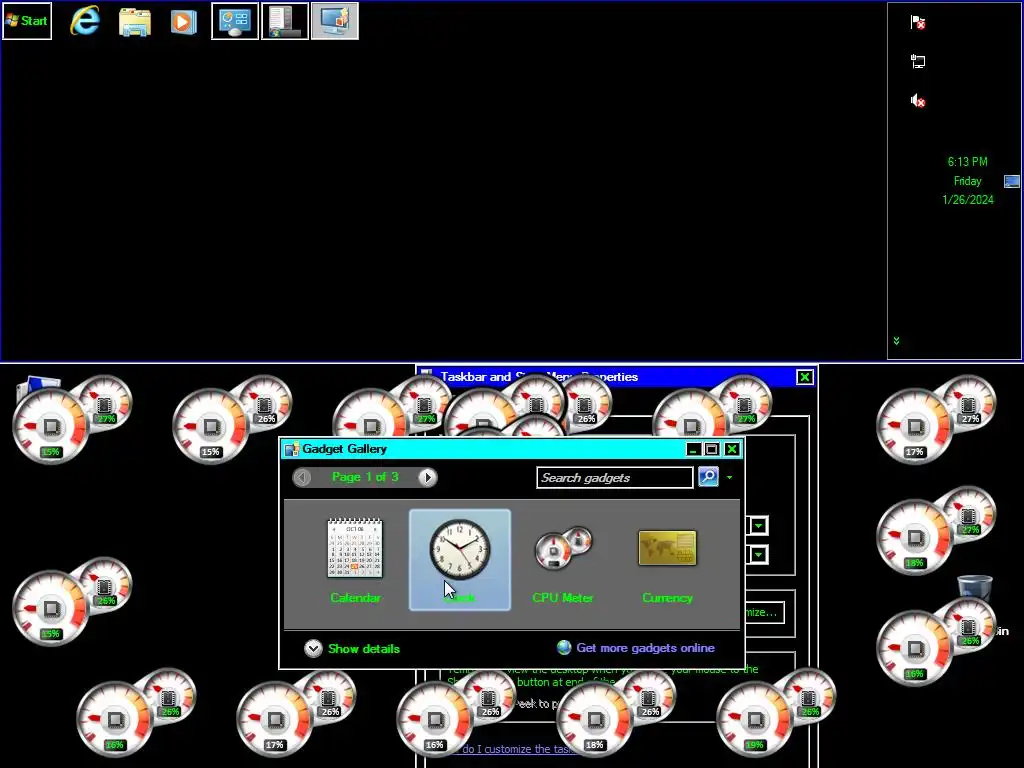Select the Clock gadget in the gallery
The width and height of the screenshot is (1024, 768).
(x=460, y=560)
